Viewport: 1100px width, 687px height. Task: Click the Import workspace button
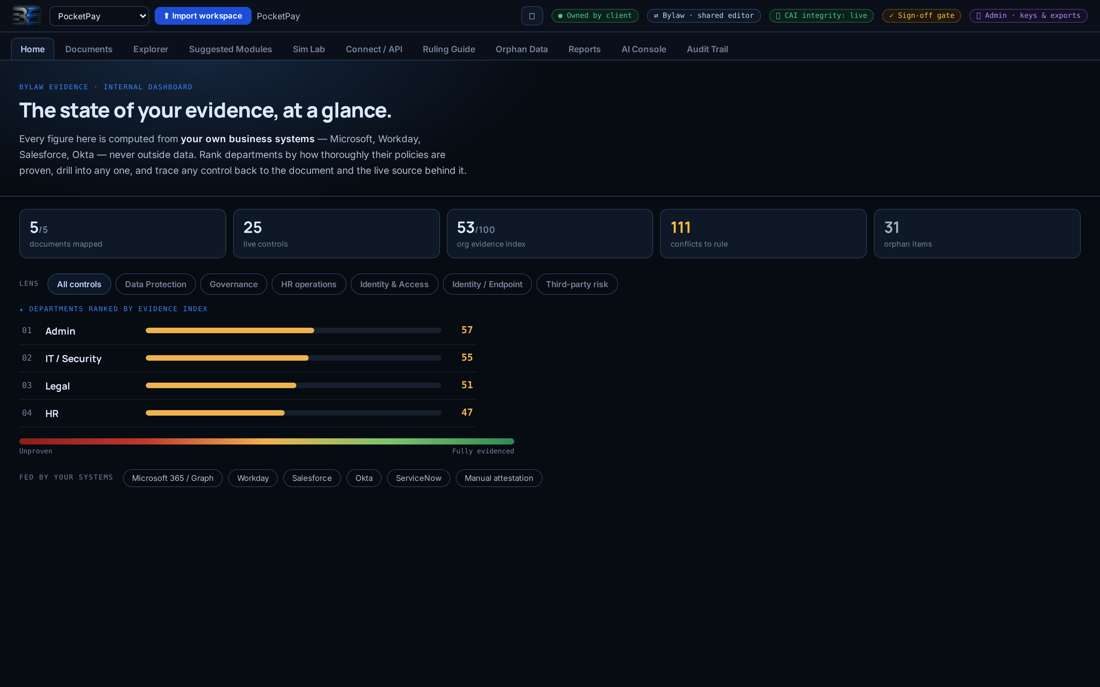(x=203, y=15)
